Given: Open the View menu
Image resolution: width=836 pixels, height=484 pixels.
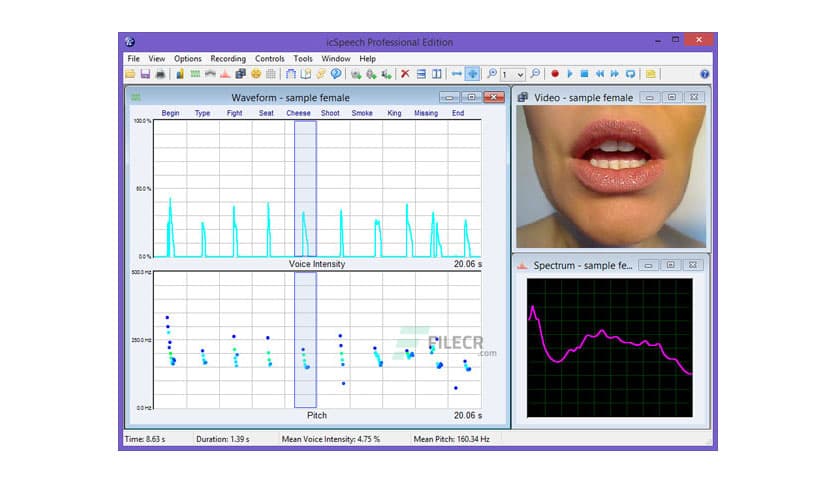Looking at the screenshot, I should point(157,59).
